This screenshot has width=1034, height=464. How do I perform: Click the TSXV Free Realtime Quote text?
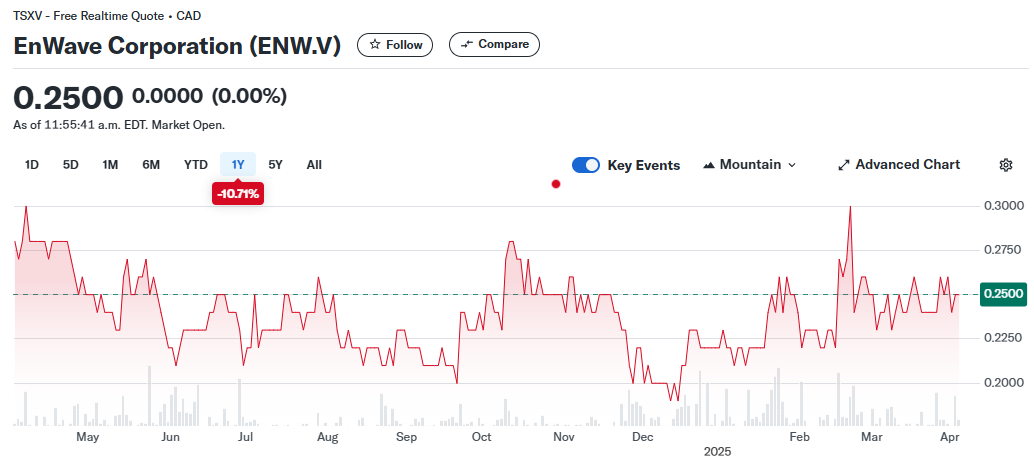[107, 15]
